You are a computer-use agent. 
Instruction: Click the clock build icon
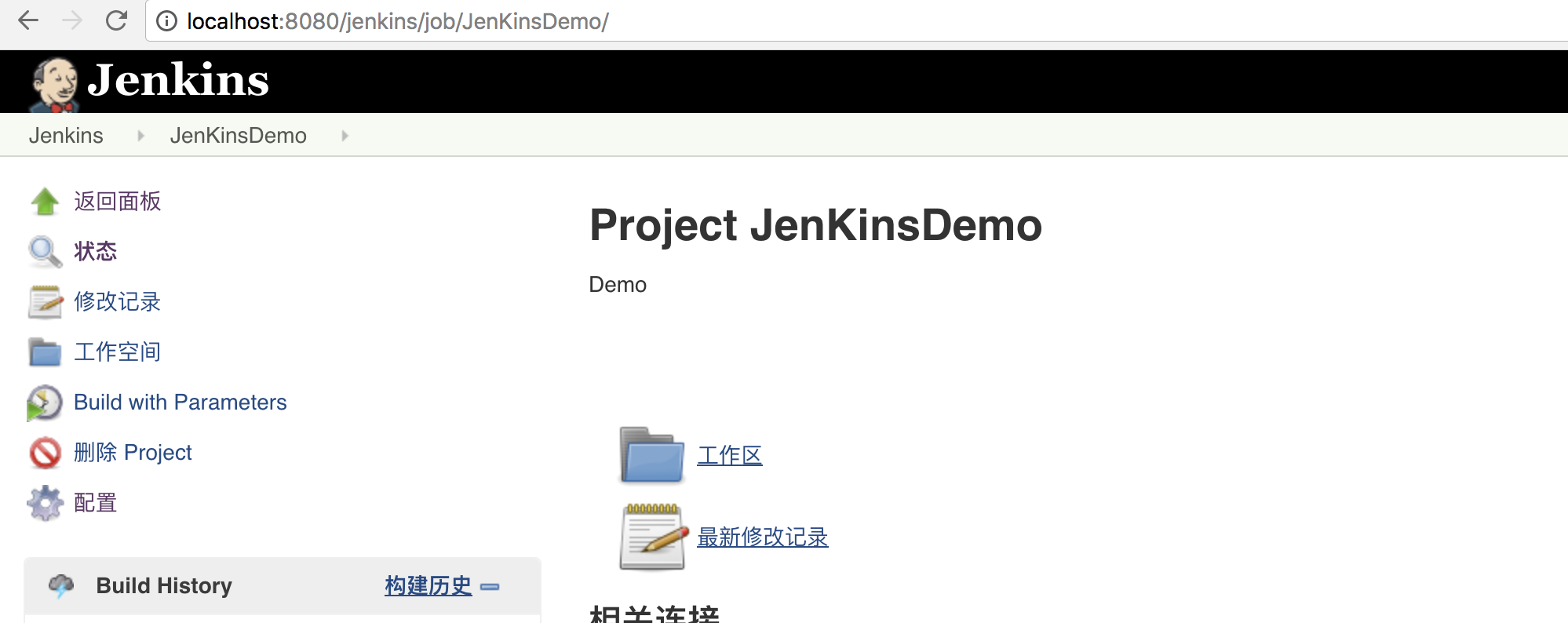coord(44,403)
